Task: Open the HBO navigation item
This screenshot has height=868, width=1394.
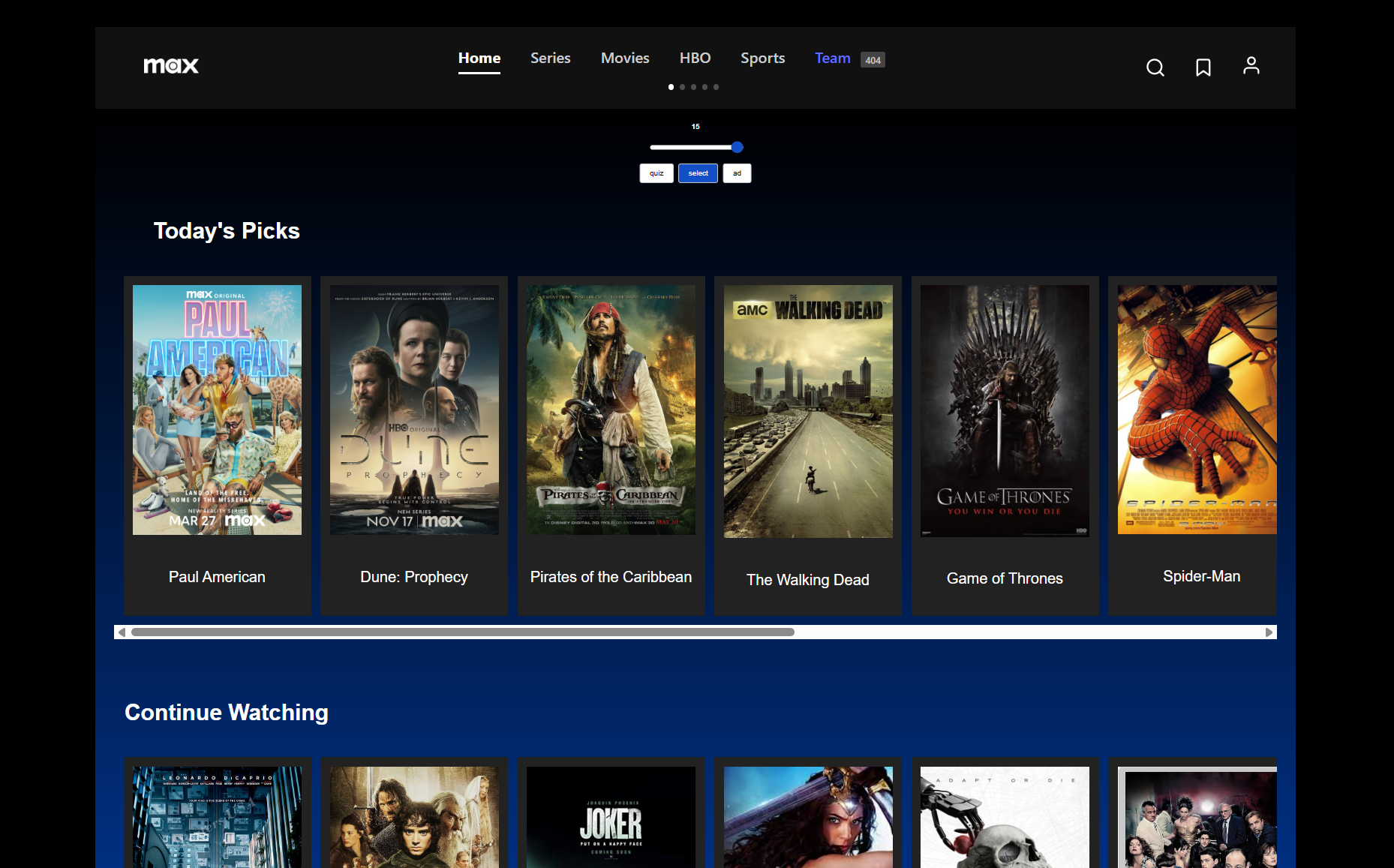Action: [x=695, y=58]
